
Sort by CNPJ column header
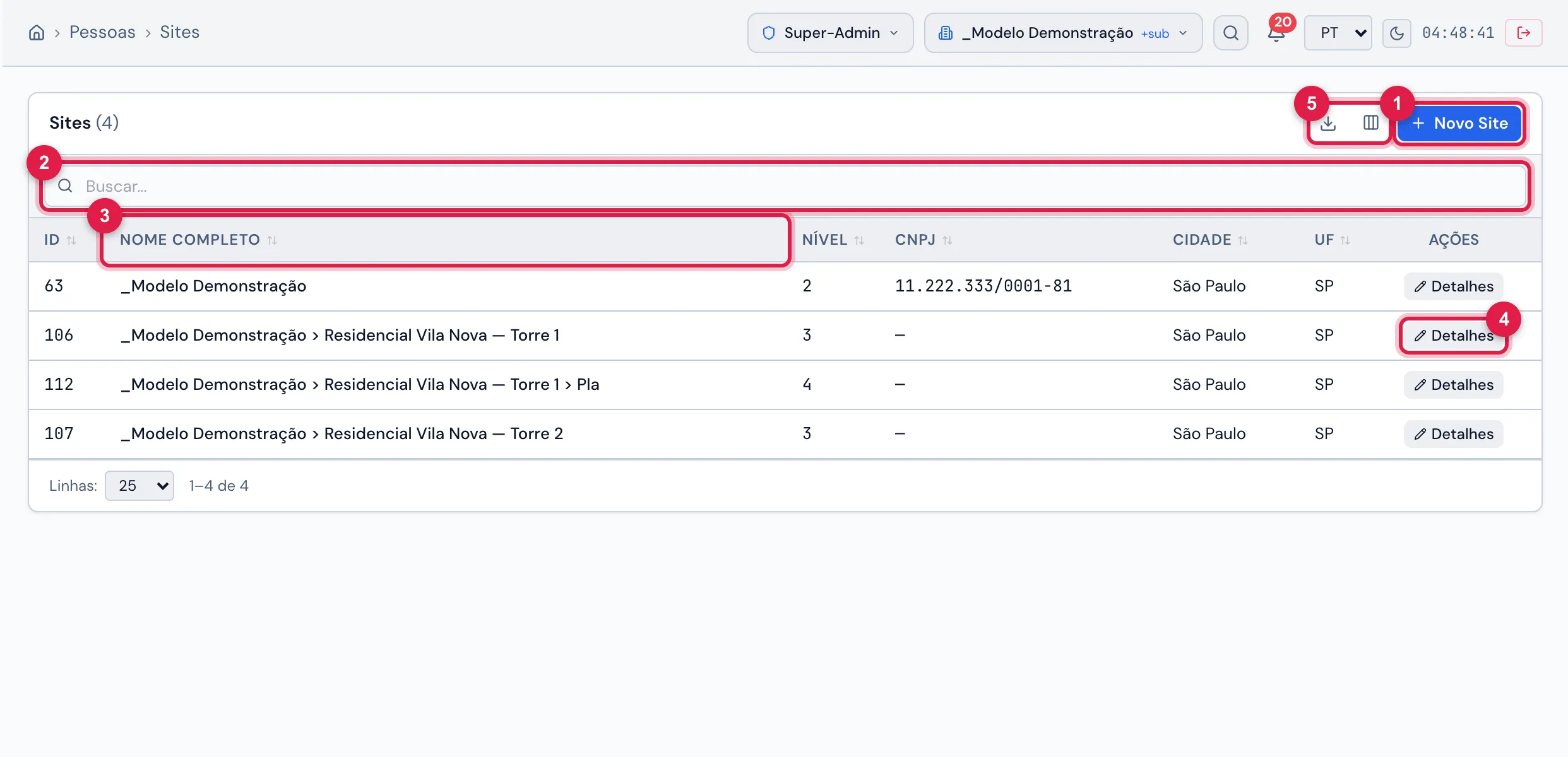click(x=924, y=240)
